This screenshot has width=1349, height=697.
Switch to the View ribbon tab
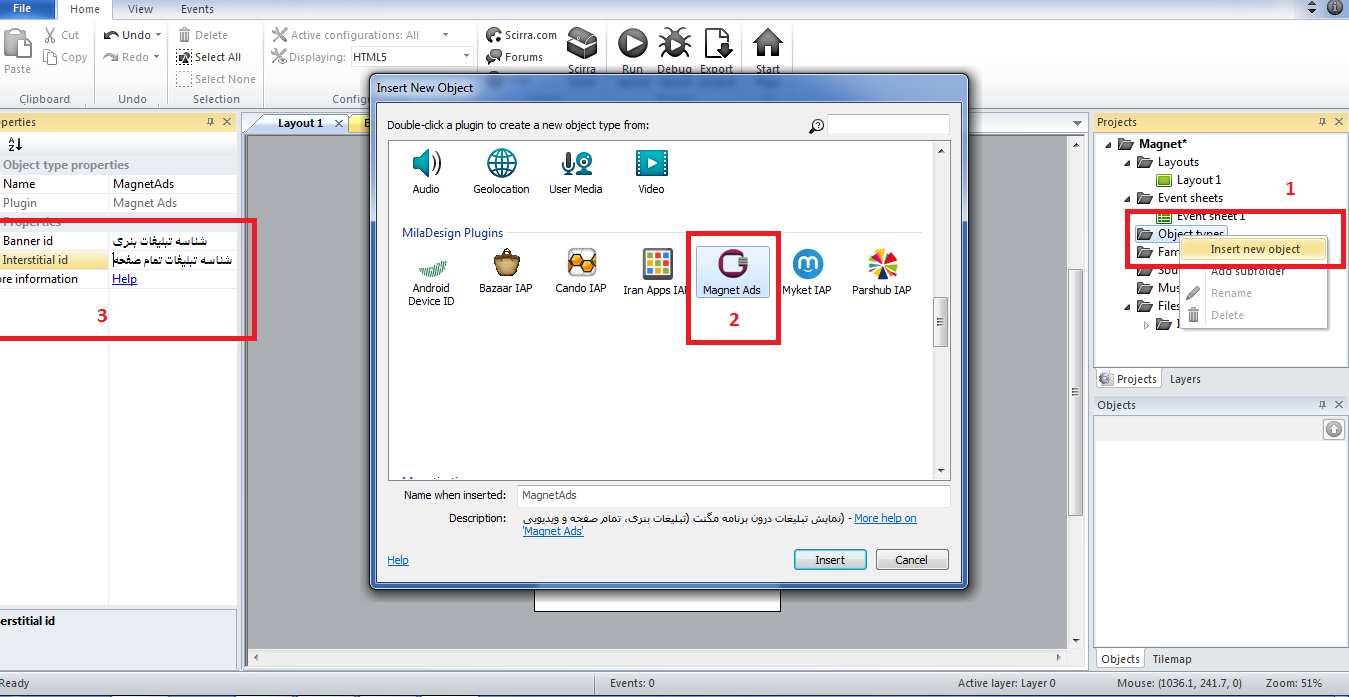(x=141, y=9)
